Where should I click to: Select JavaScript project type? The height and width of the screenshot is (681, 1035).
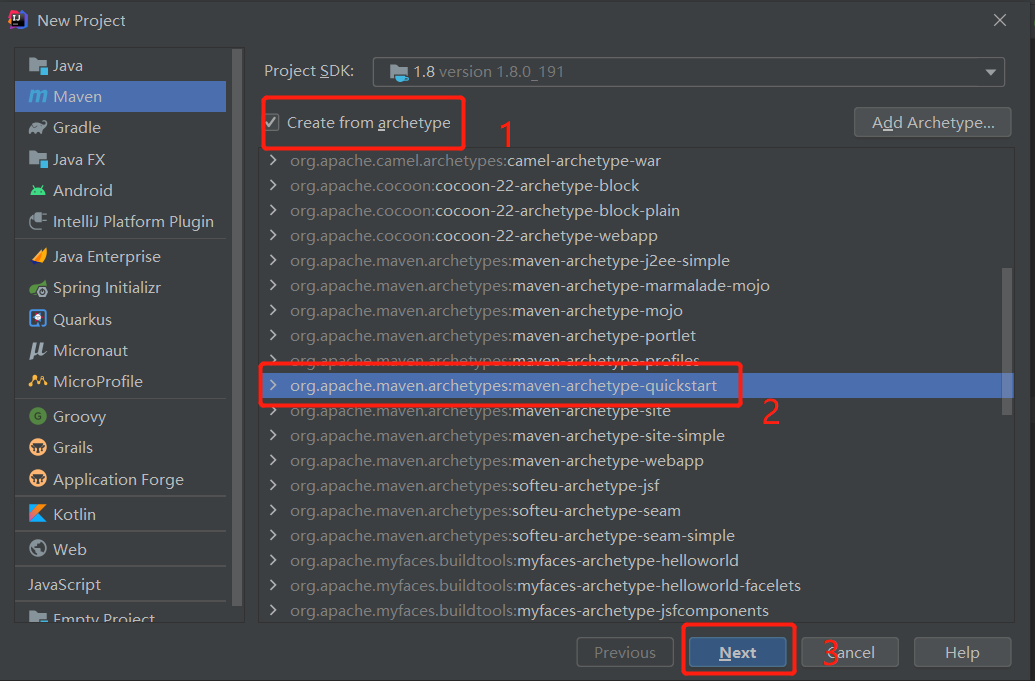[121, 584]
